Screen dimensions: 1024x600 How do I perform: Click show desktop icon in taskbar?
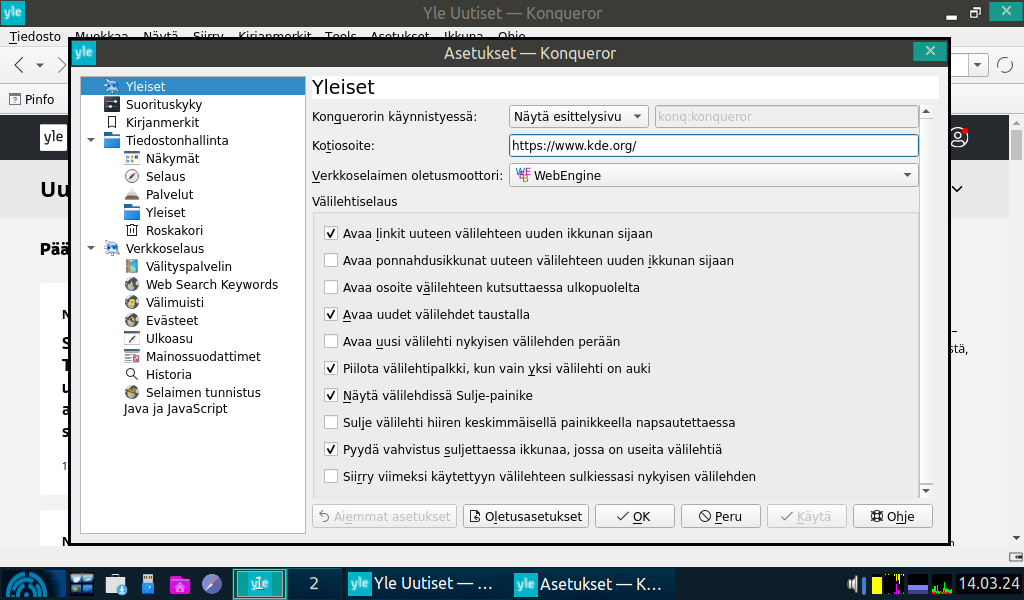click(82, 584)
